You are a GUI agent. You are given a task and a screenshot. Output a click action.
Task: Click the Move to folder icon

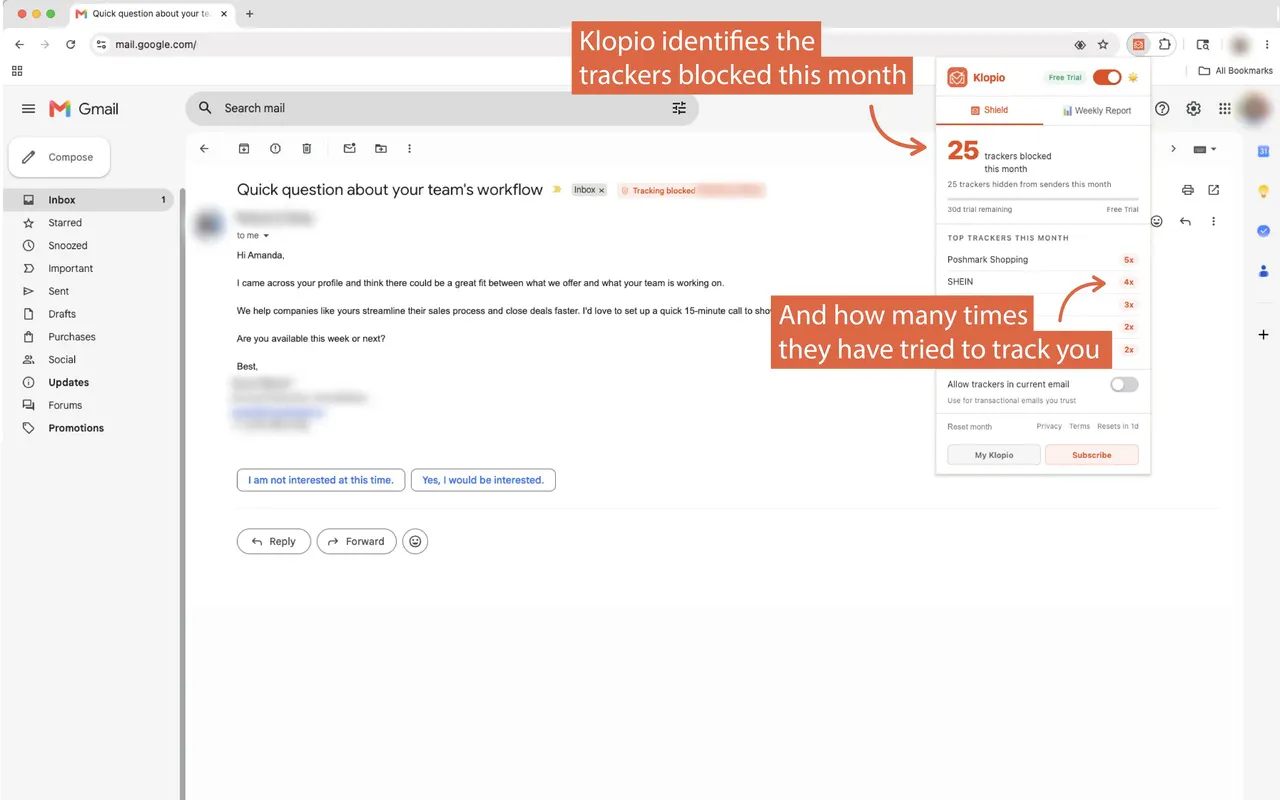coord(381,149)
